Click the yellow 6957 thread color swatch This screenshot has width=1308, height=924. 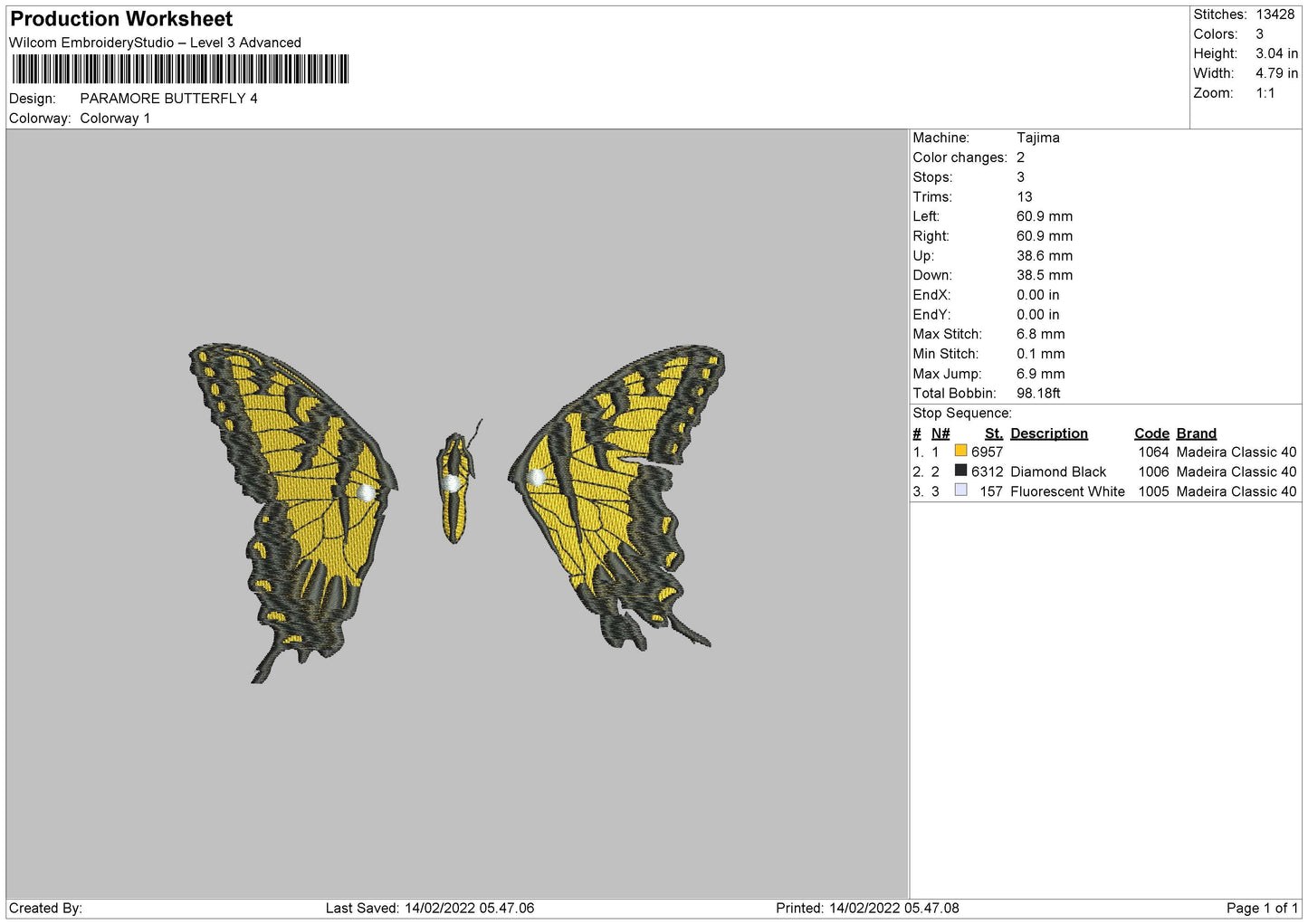point(960,451)
